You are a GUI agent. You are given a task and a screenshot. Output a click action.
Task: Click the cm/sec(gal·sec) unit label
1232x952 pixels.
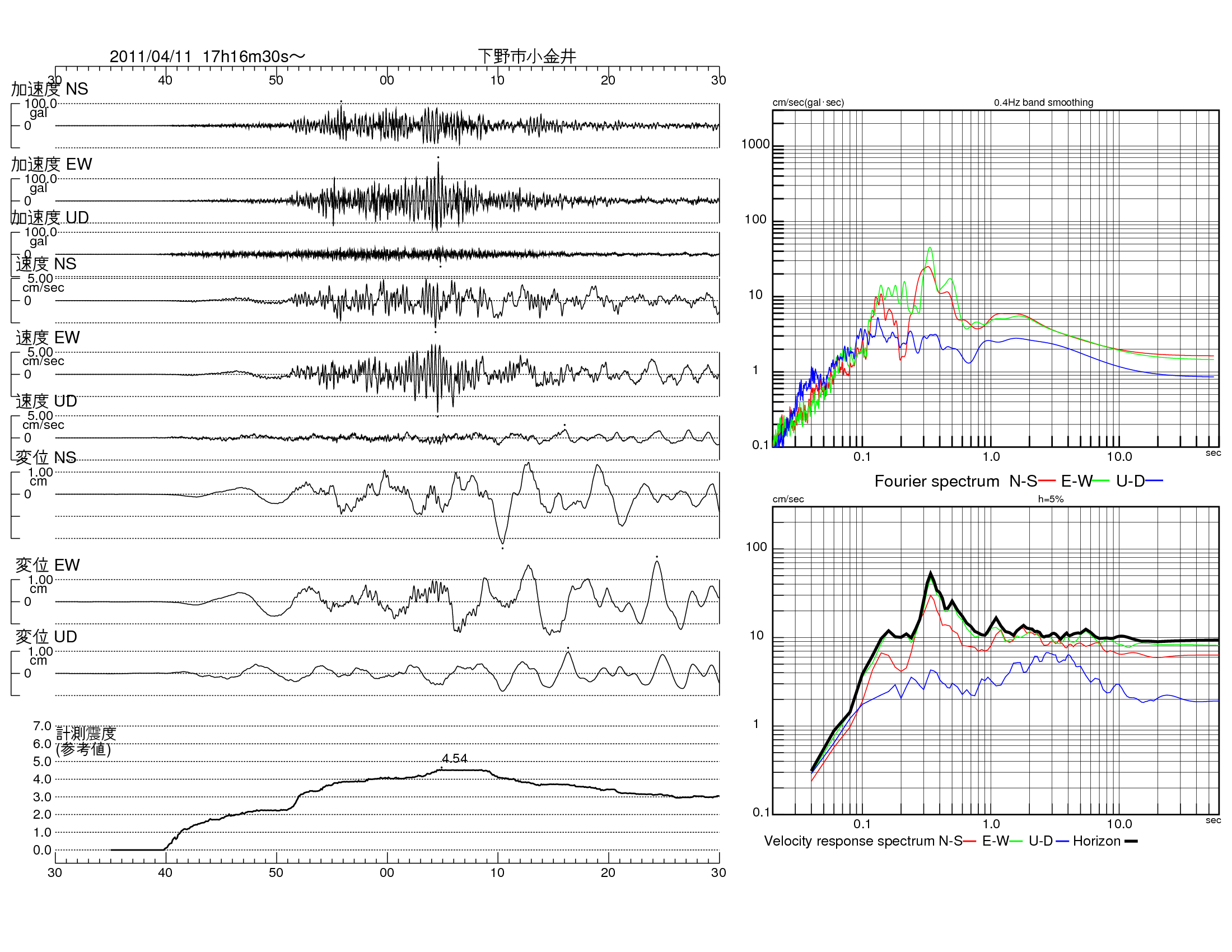pos(808,102)
